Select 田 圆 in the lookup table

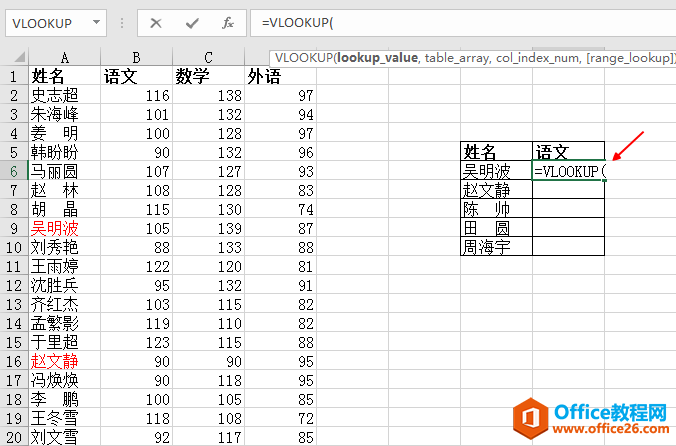tap(496, 228)
